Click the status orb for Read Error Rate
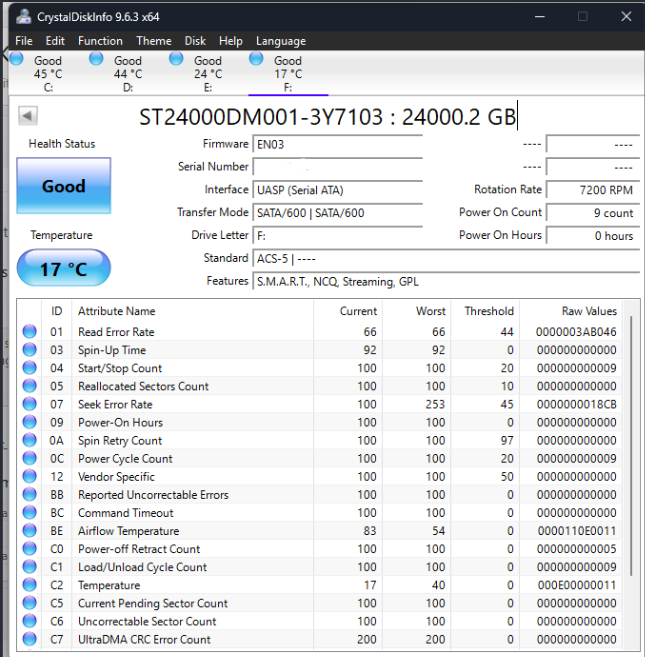 (x=29, y=331)
